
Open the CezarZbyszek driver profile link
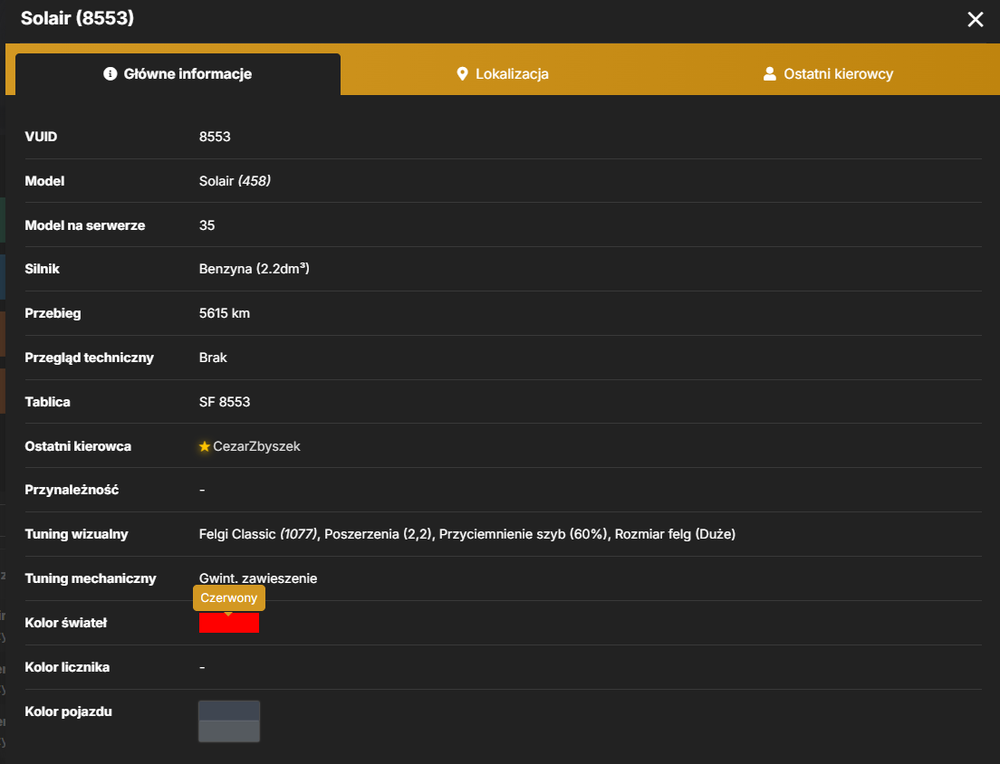[256, 446]
